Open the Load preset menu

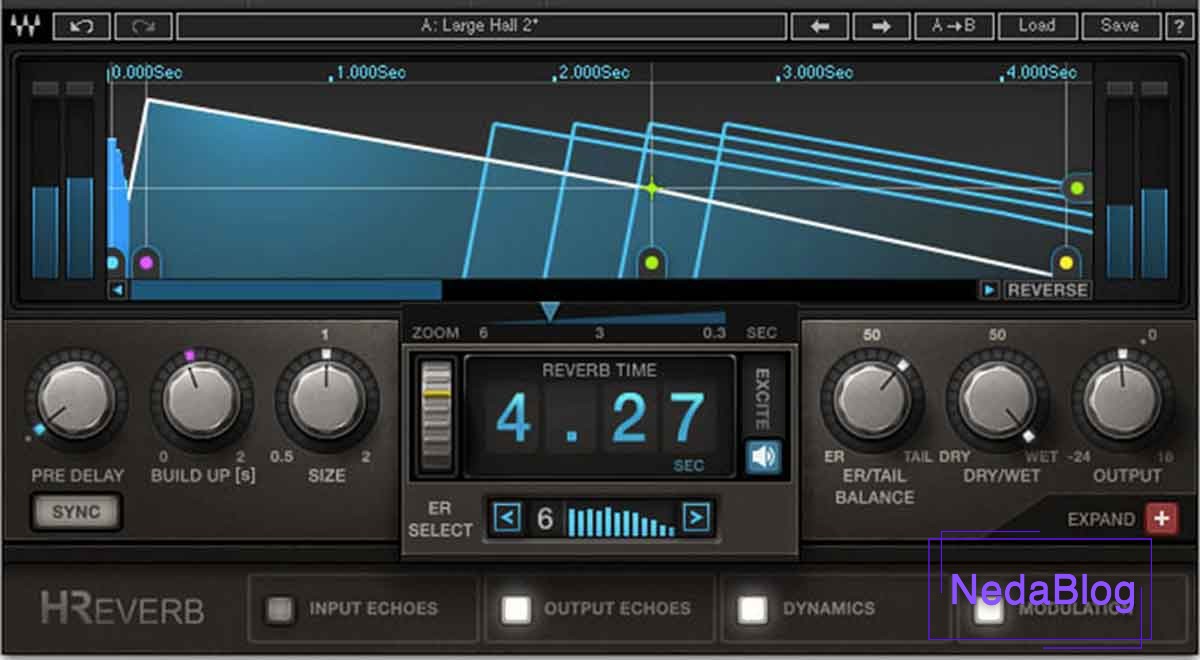click(1036, 26)
